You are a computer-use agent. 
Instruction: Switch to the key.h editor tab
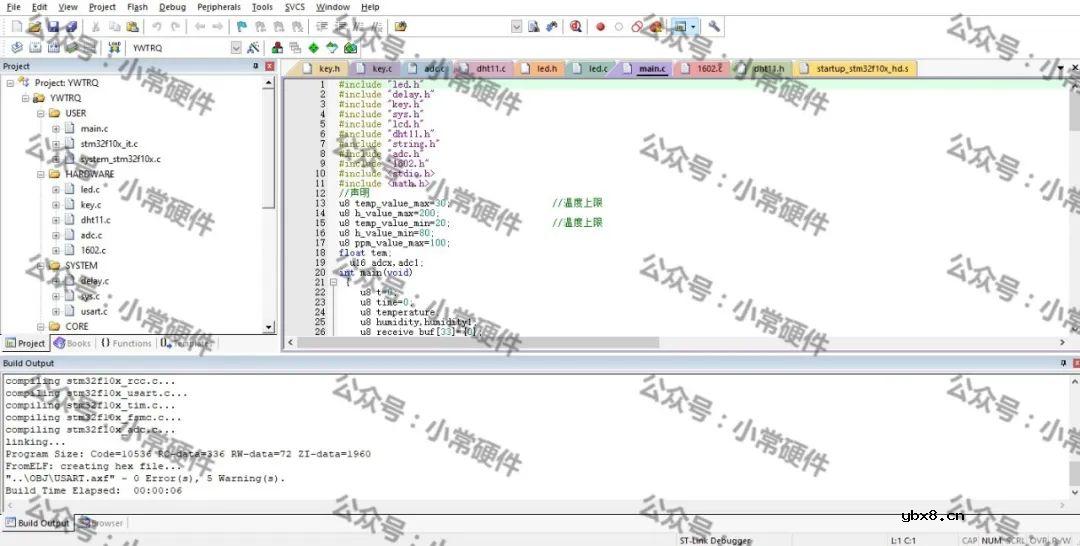tap(322, 68)
